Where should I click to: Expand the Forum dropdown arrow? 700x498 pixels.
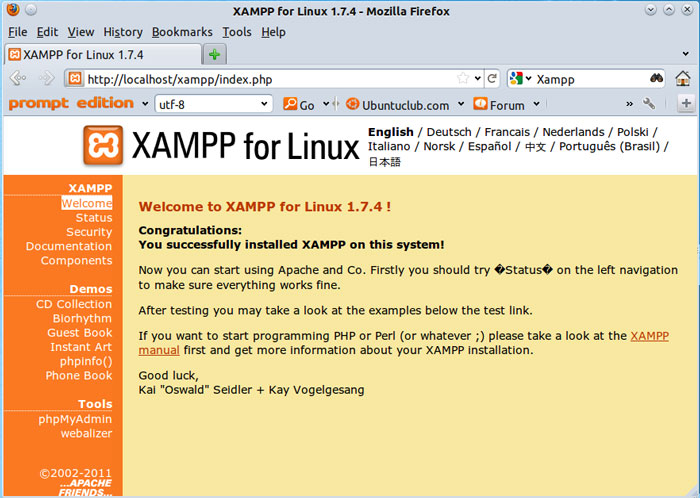[536, 104]
